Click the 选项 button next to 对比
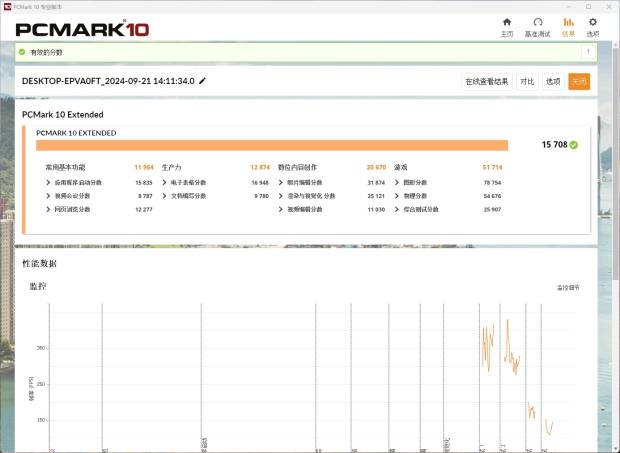The image size is (620, 453). [553, 82]
